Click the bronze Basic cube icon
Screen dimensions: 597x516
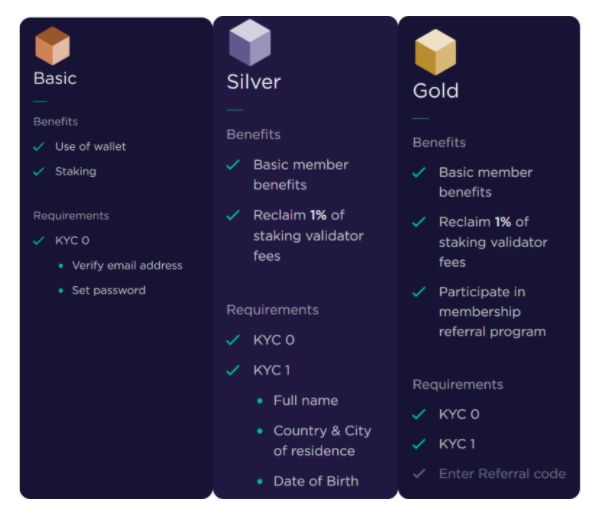[53, 46]
